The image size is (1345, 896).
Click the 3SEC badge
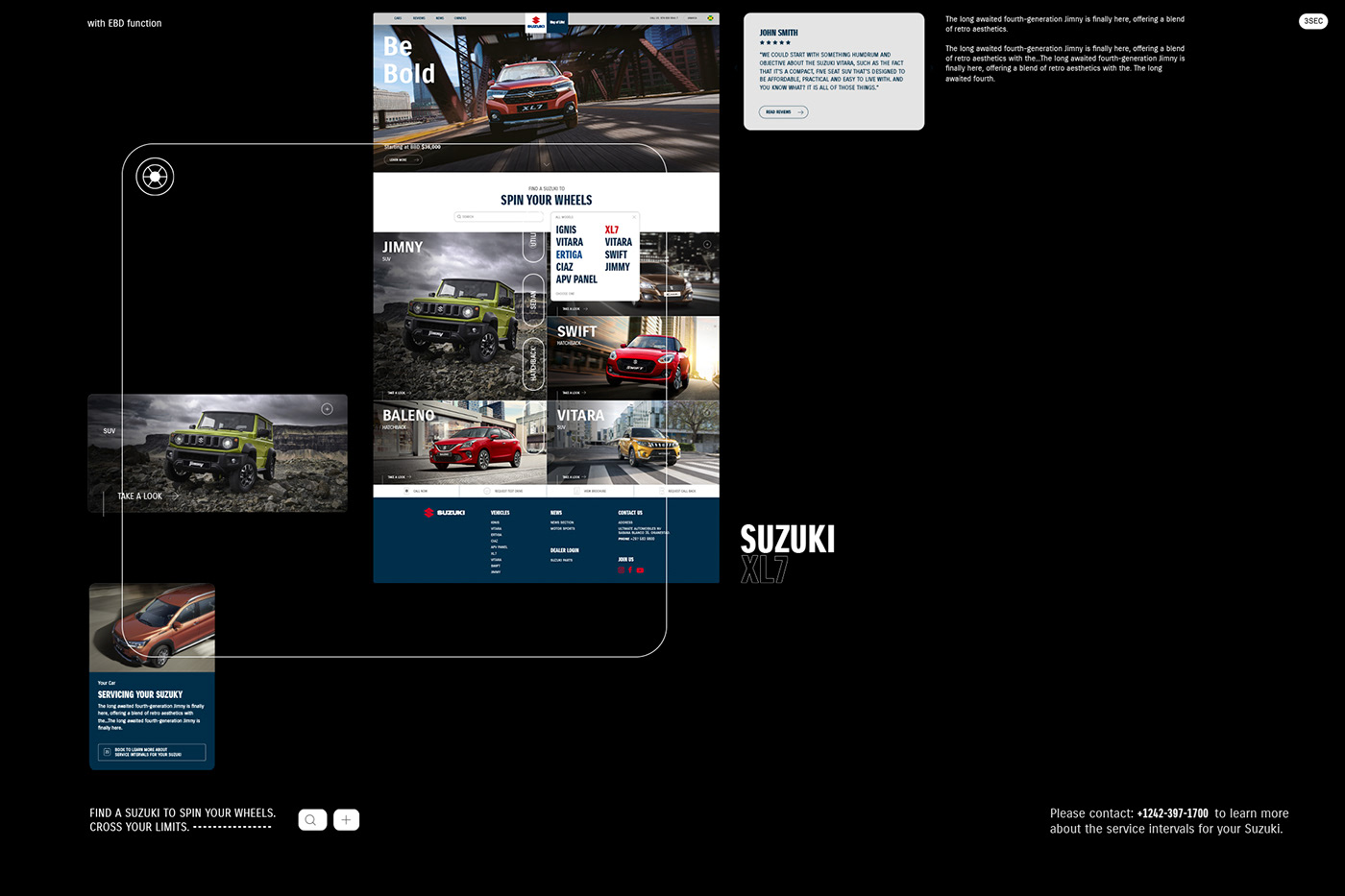click(1313, 21)
